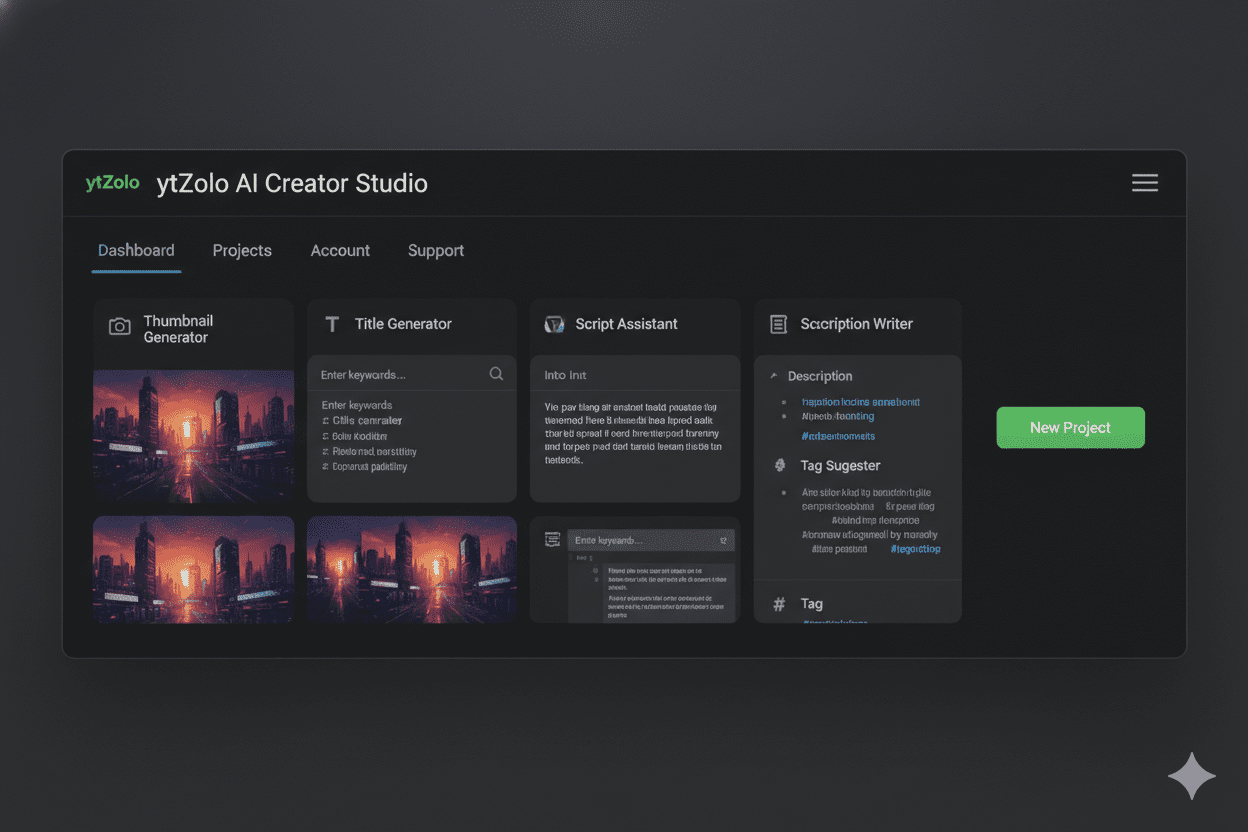The image size is (1248, 832).
Task: Click the Into Init field in Script Assistant
Action: (x=635, y=375)
